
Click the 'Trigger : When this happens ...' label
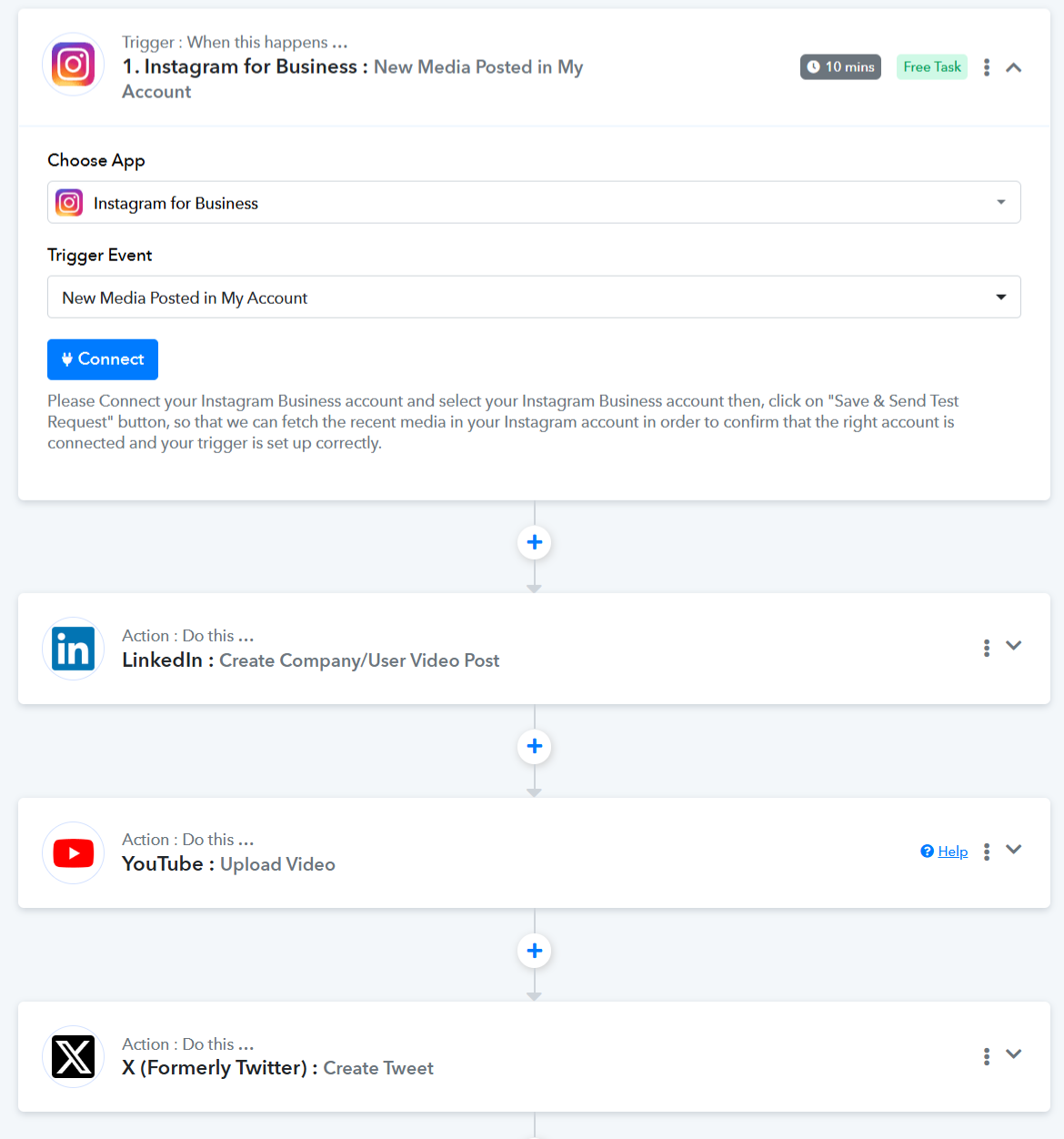[x=235, y=42]
